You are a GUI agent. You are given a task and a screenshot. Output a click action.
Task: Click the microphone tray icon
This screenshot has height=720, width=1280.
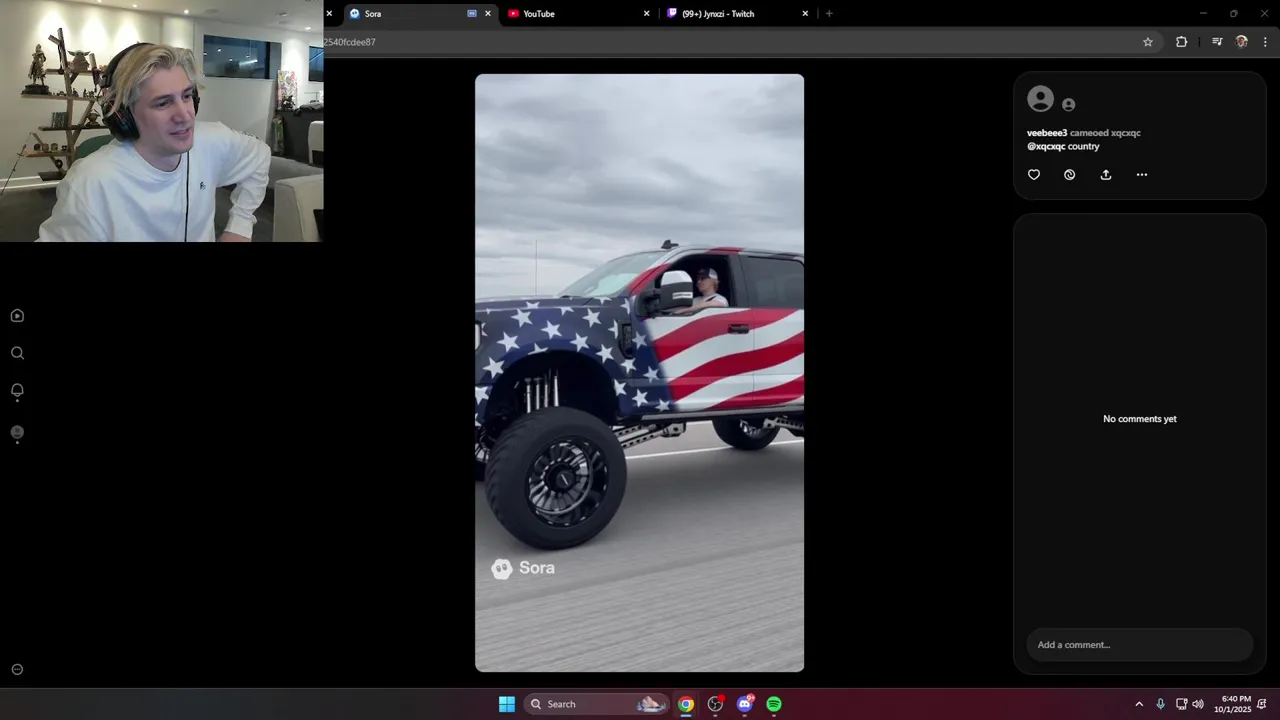tap(1160, 704)
